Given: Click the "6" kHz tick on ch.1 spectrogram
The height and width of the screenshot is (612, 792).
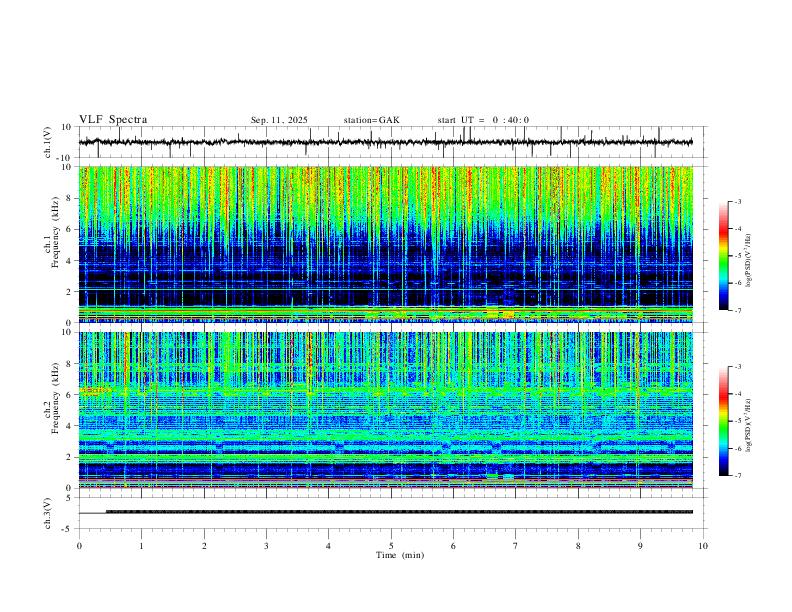Looking at the screenshot, I should click(x=69, y=229).
